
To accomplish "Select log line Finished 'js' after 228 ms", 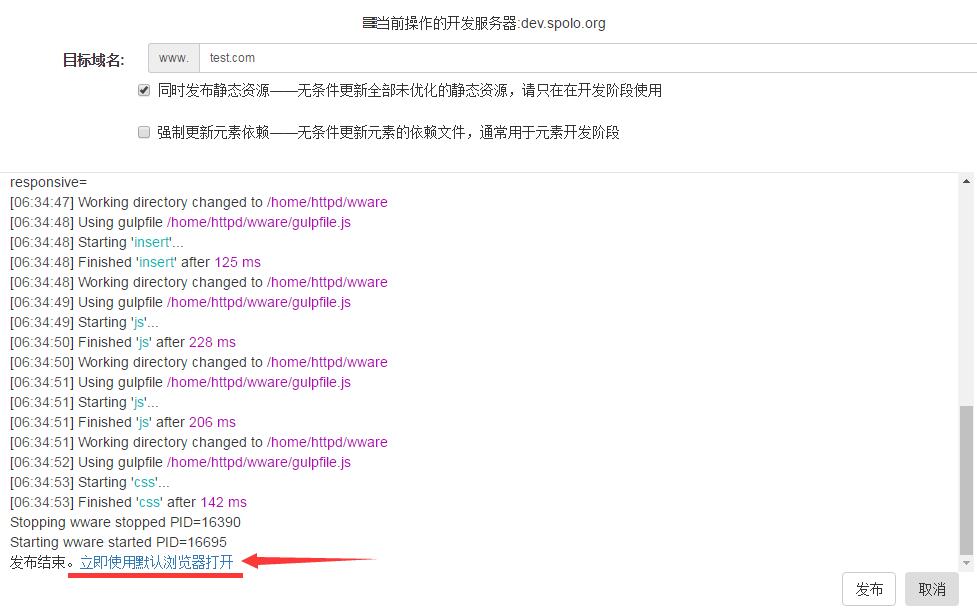I will click(123, 342).
